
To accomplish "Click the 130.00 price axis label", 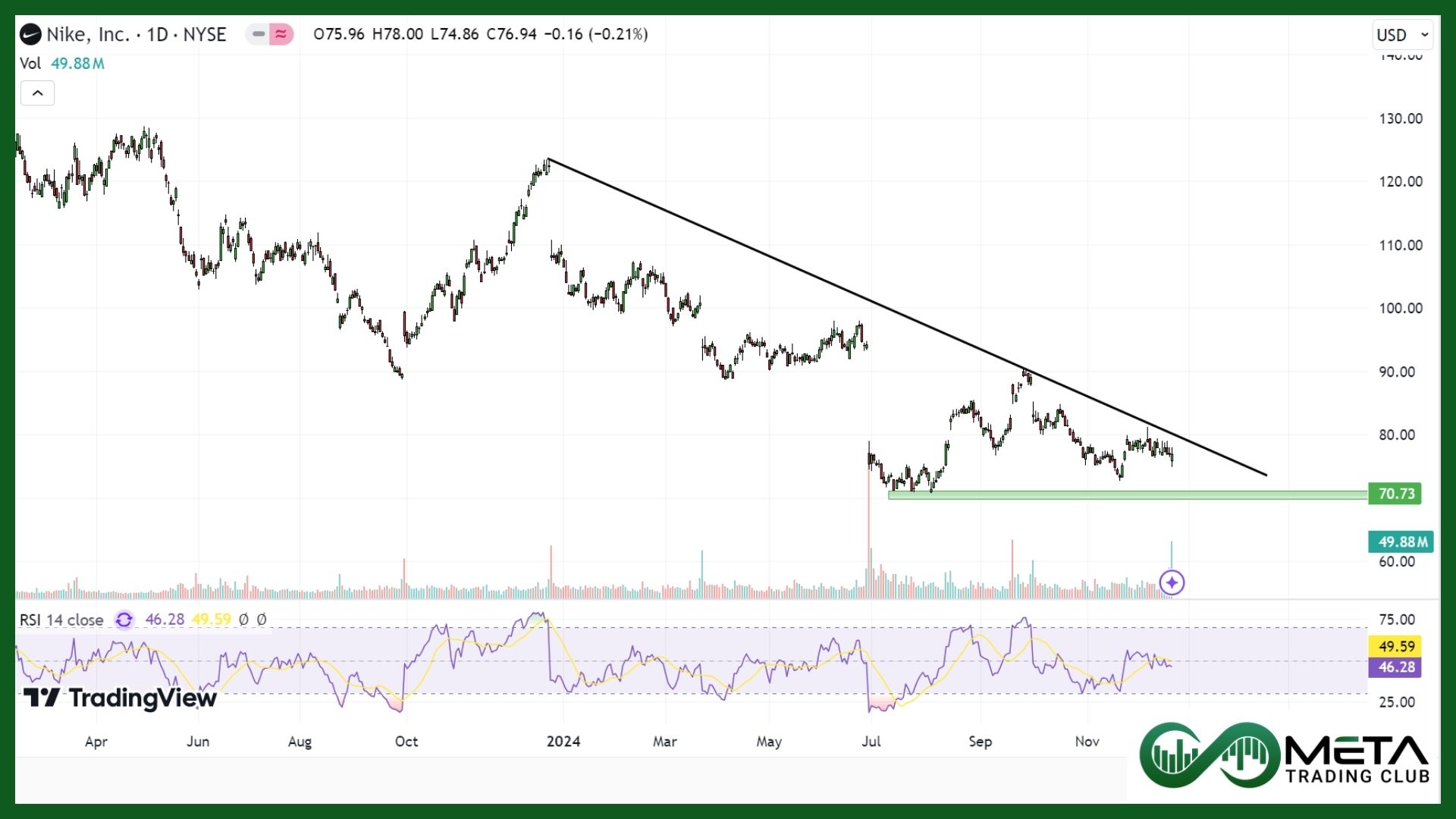I will 1401,118.
